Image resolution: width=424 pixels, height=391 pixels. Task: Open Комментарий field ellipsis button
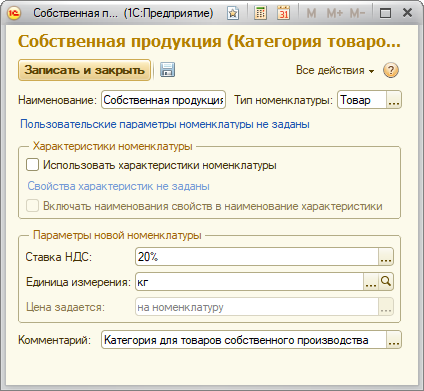[x=394, y=340]
